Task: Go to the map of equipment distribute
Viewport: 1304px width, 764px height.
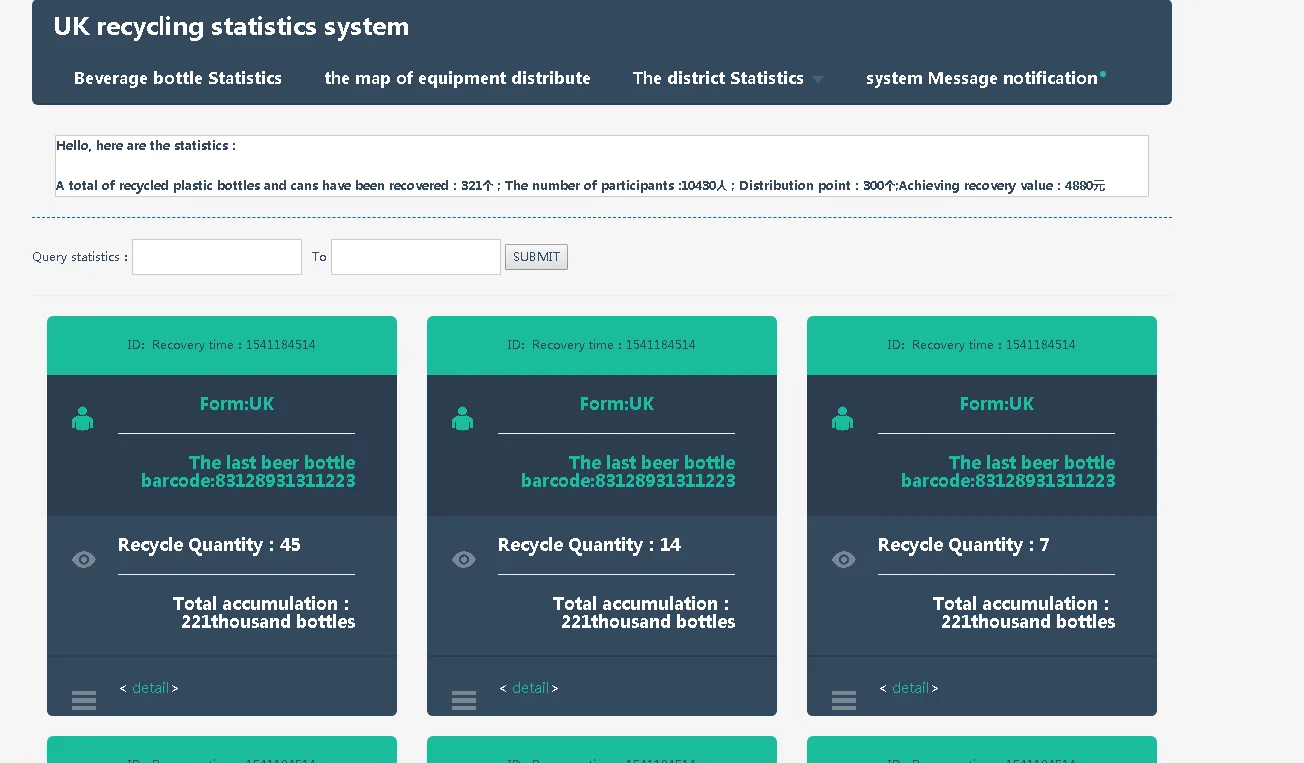Action: coord(457,78)
